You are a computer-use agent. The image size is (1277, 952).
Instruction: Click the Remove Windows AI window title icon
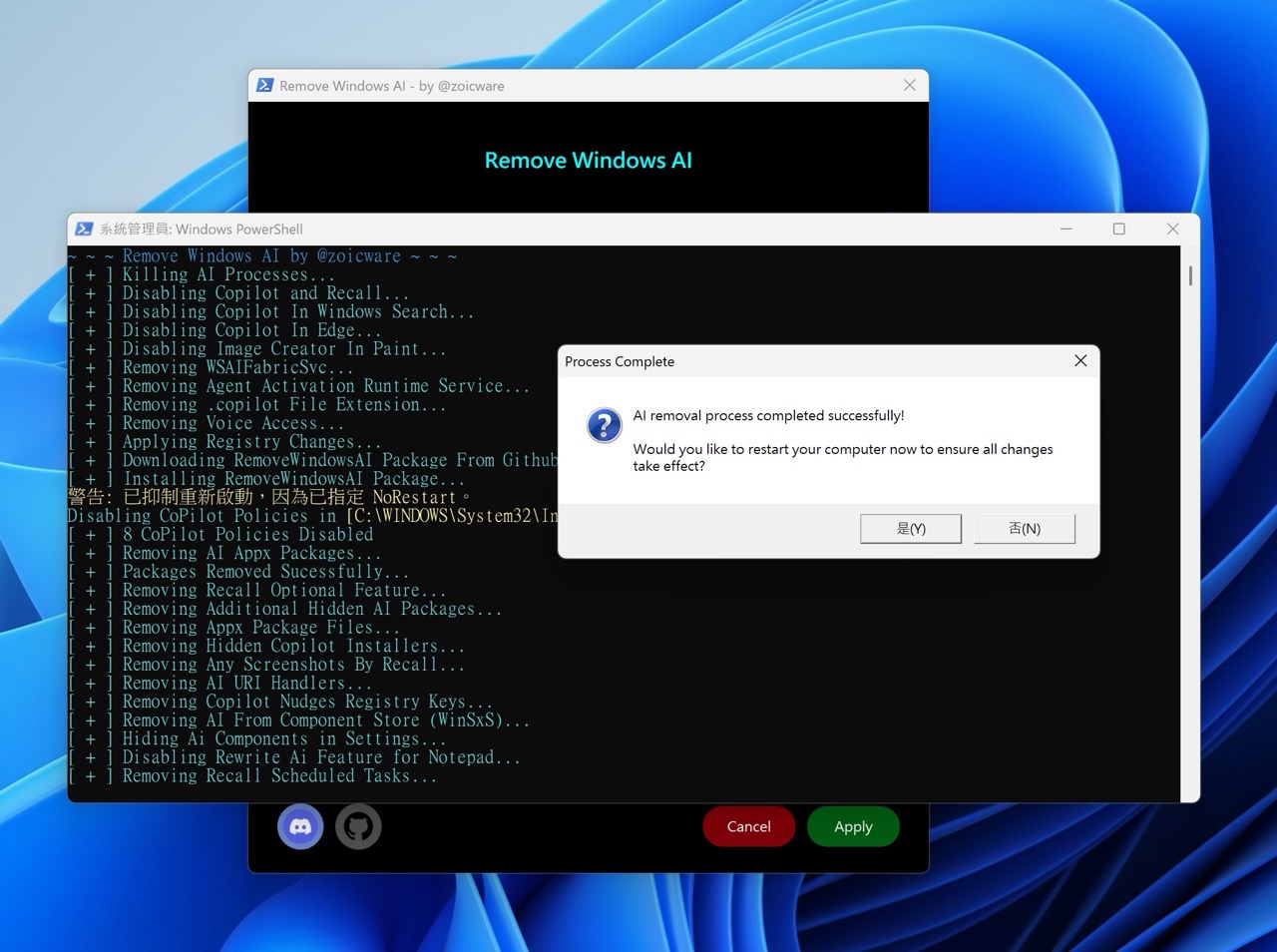click(264, 85)
